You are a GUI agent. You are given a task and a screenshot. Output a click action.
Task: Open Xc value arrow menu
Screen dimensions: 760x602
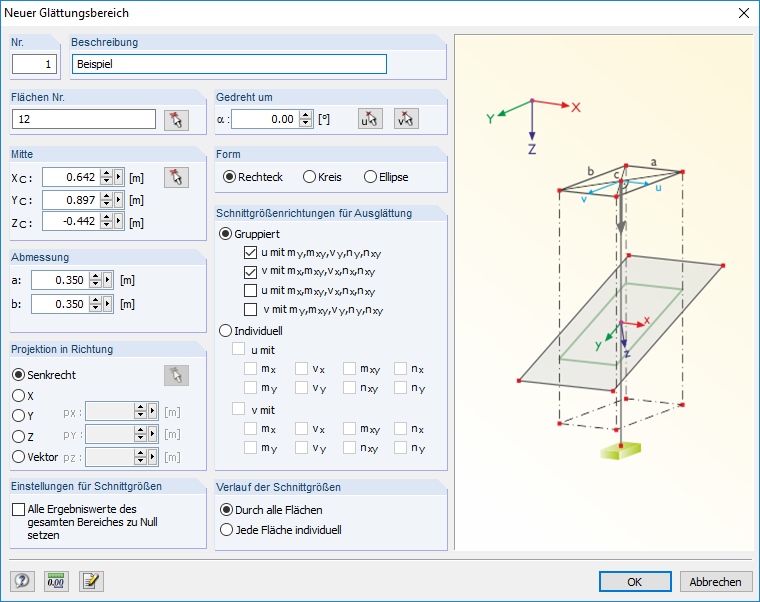(119, 177)
